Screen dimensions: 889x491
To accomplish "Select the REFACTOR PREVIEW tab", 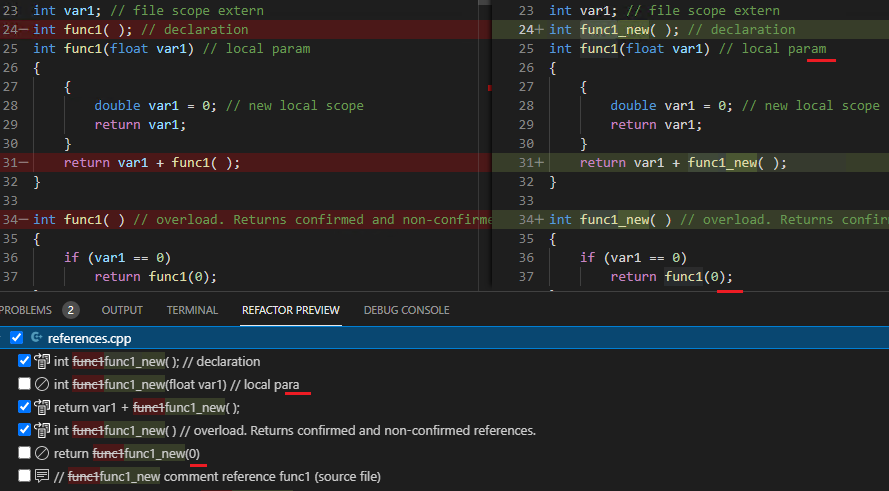I will (x=291, y=310).
